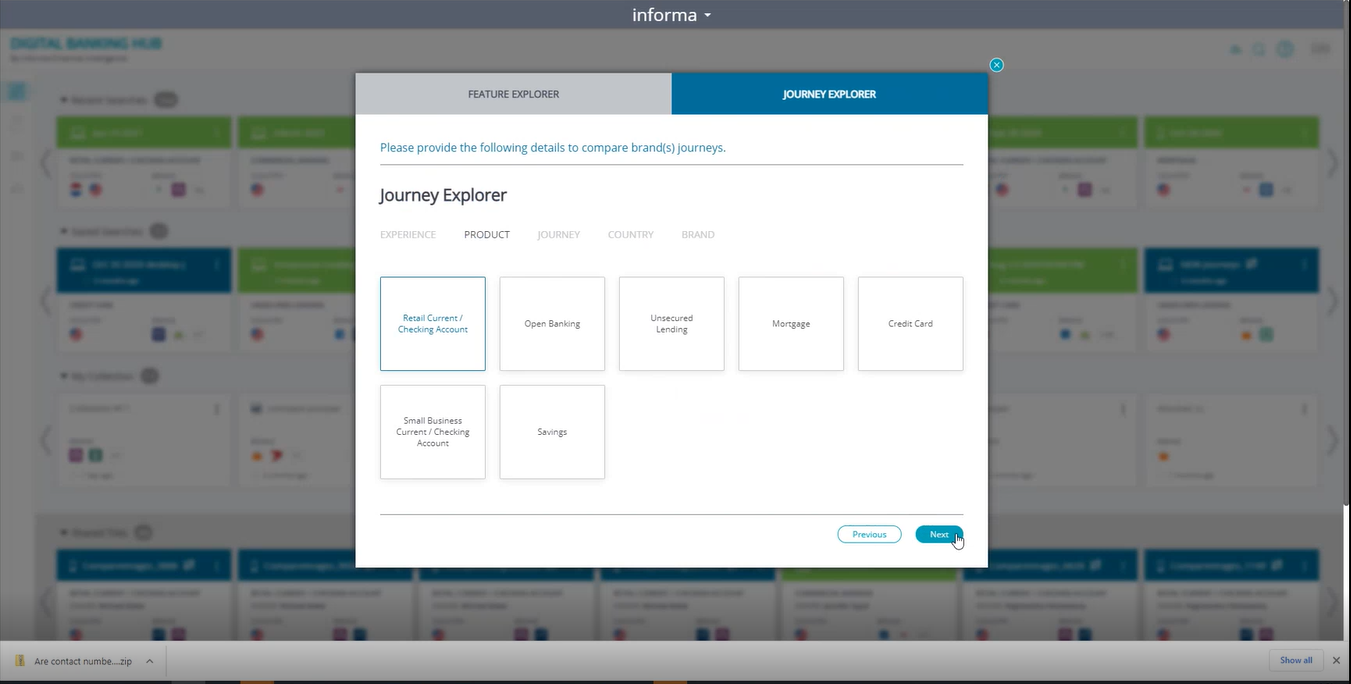Select the Journey Explorer tab
Screen dimensions: 1351x684
tap(829, 94)
